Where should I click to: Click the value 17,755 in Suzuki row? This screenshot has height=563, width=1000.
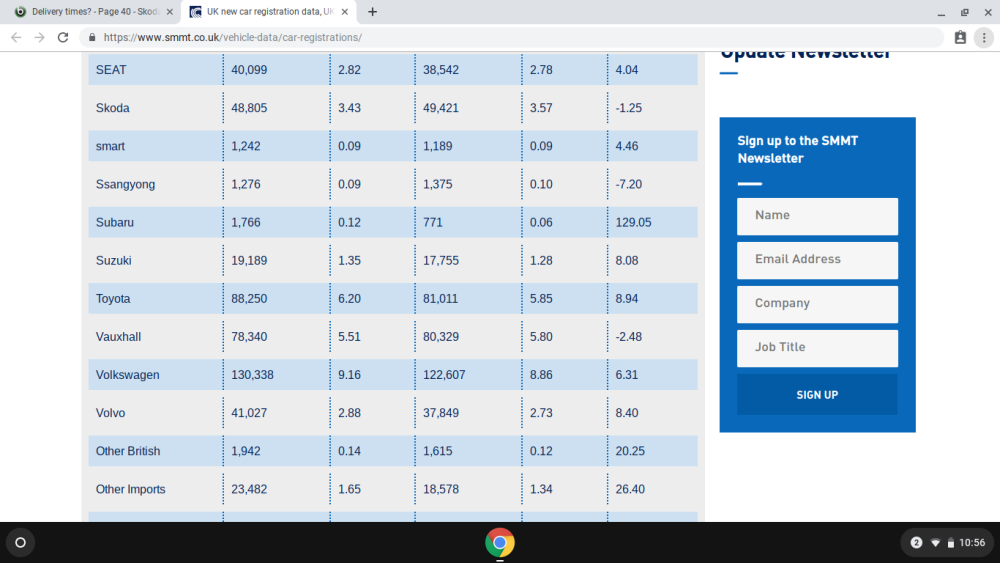pos(441,261)
